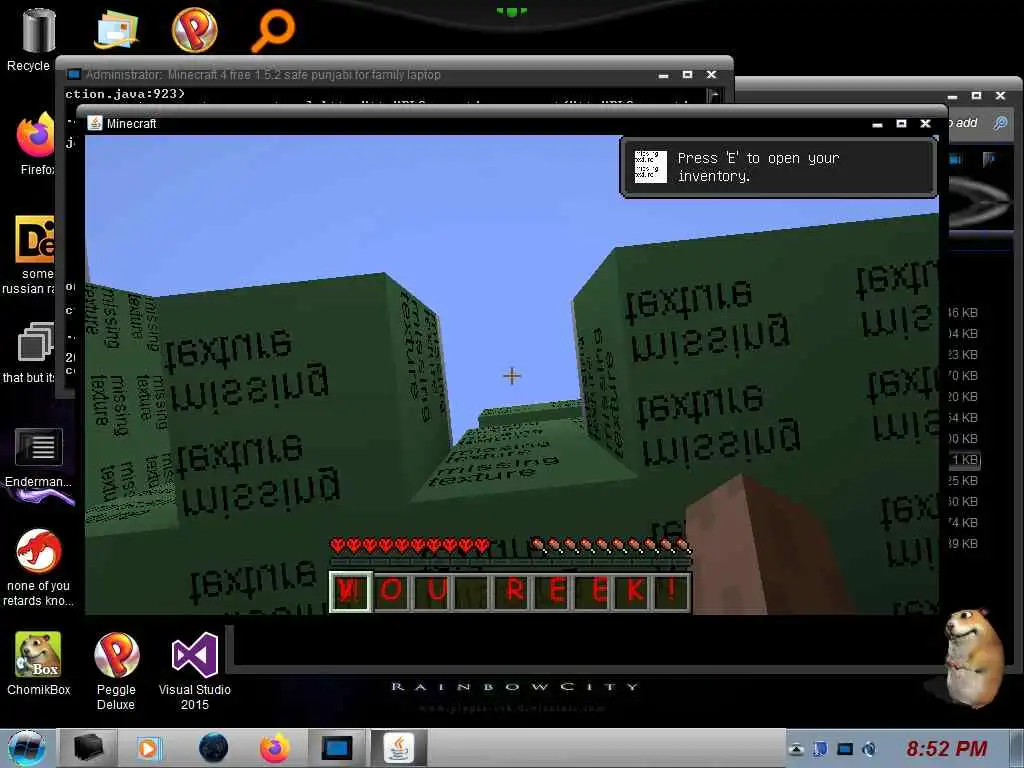The width and height of the screenshot is (1024, 768).
Task: Click the inventory tutorial toast icon
Action: click(650, 167)
